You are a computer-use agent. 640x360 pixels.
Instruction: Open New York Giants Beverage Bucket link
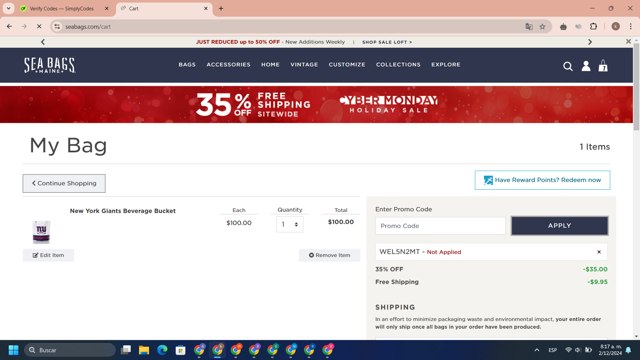pos(122,211)
